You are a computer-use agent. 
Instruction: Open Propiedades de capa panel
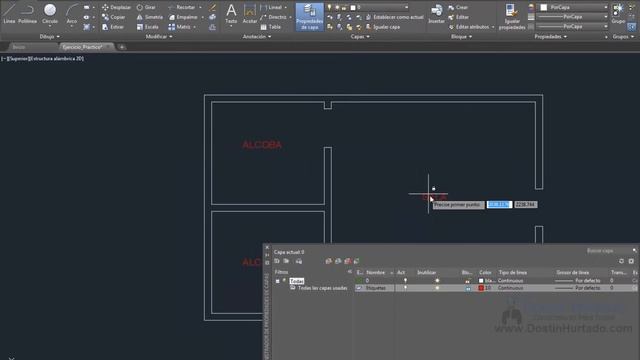click(309, 17)
